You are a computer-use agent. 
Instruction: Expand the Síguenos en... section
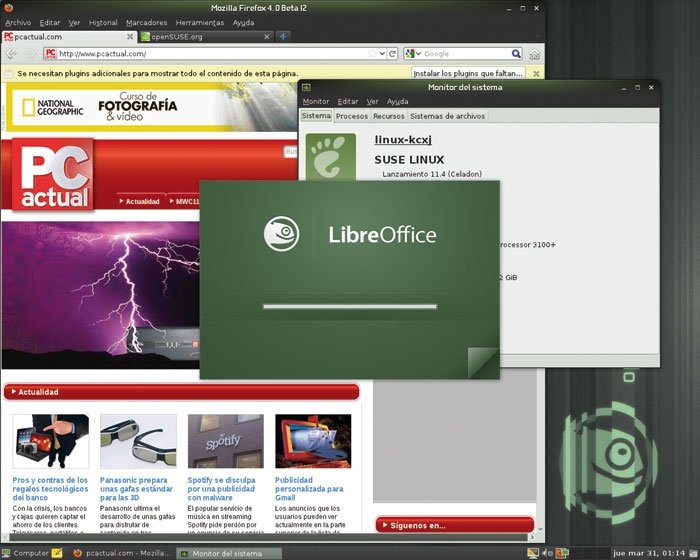click(x=454, y=525)
